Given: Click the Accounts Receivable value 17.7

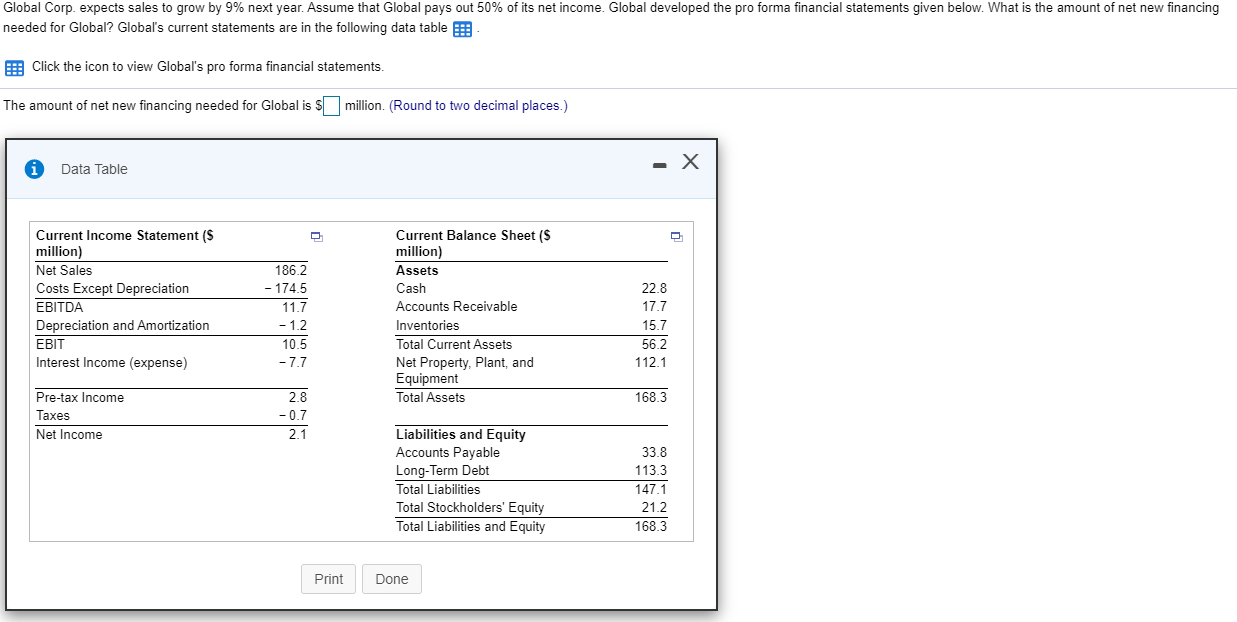Looking at the screenshot, I should (x=654, y=307).
